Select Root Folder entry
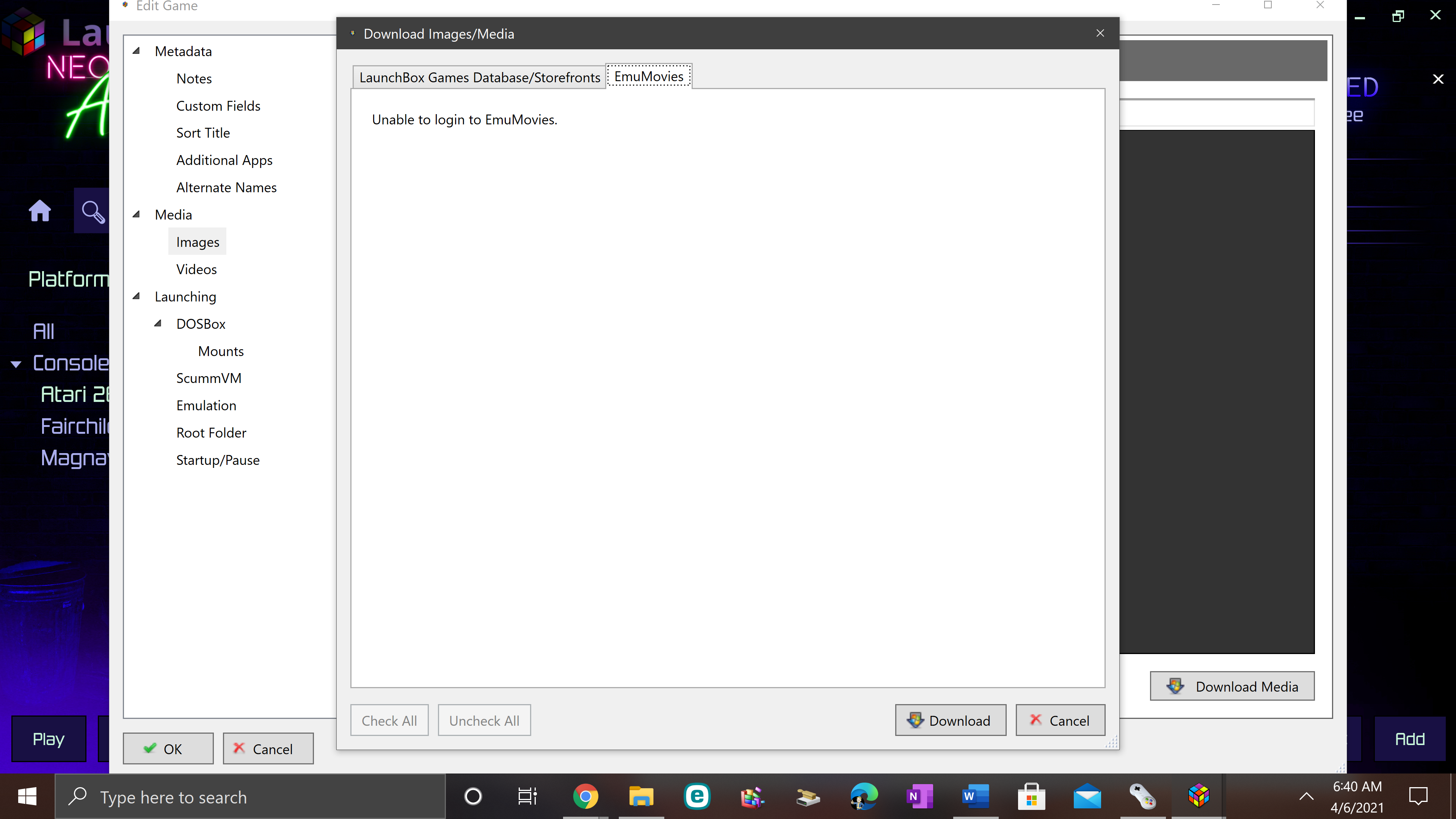Viewport: 1456px width, 819px height. [212, 432]
